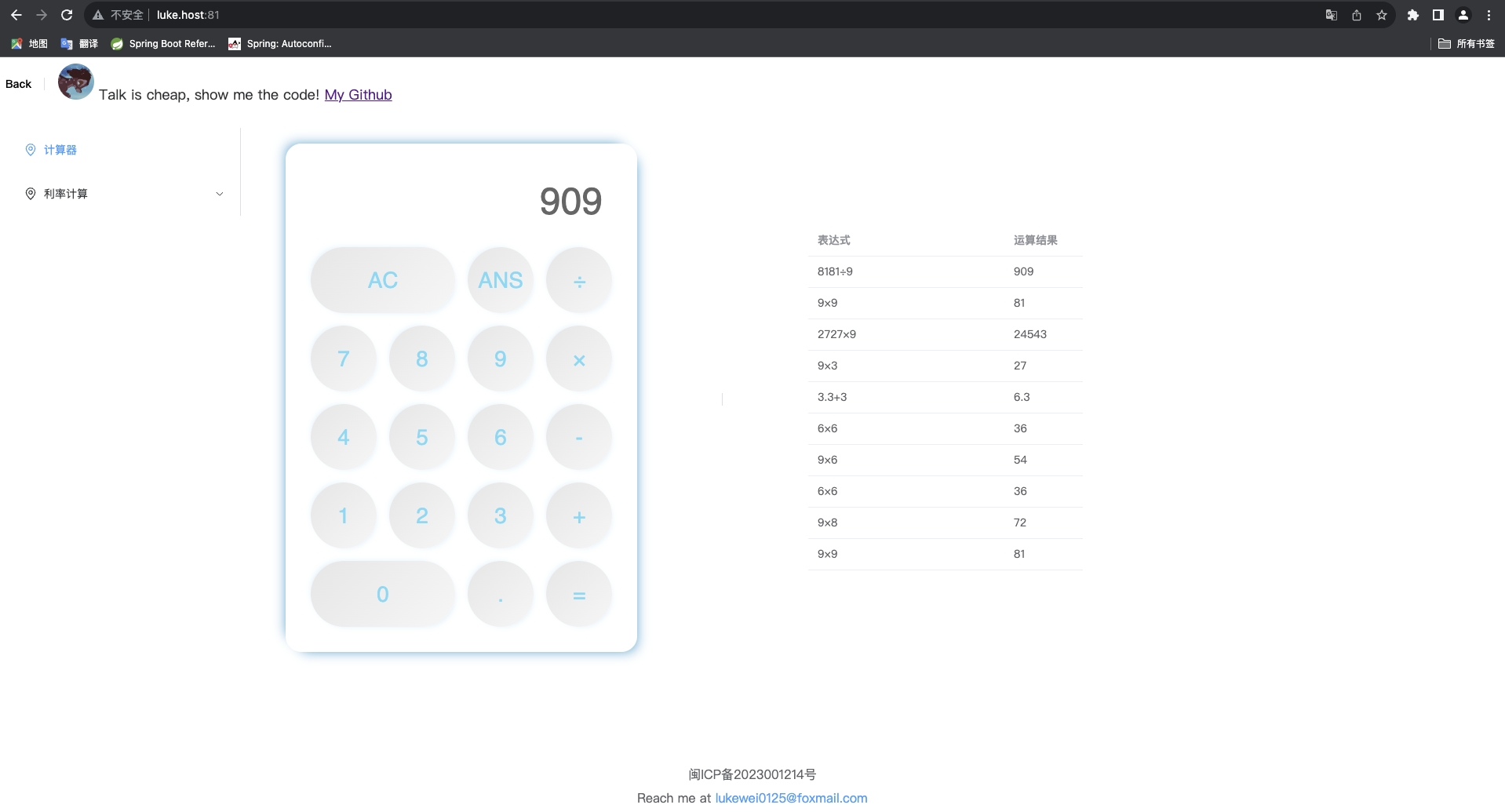Screen dimensions: 1505x812
Task: Open the browser extensions puzzle icon
Action: [1413, 15]
